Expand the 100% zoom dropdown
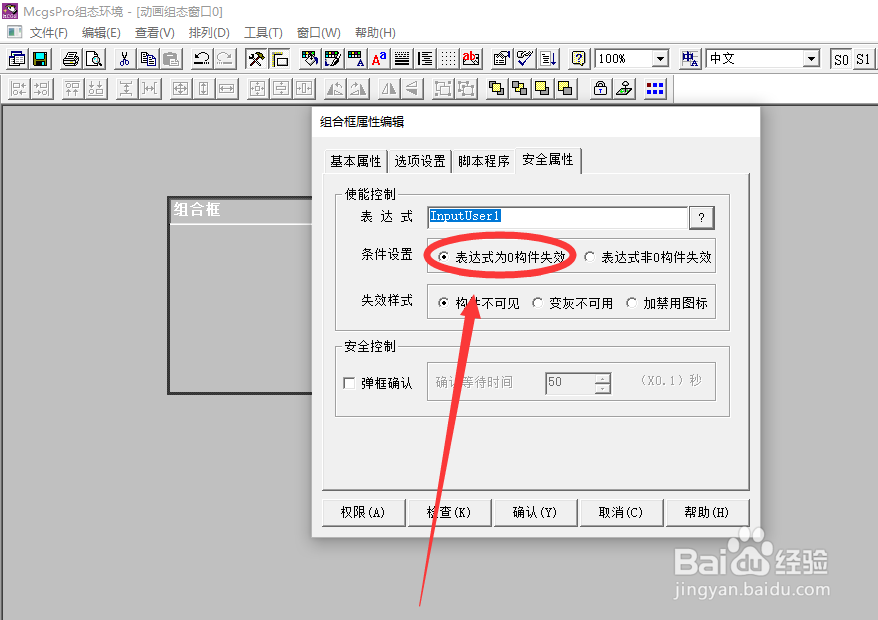Viewport: 878px width, 620px height. click(x=661, y=59)
